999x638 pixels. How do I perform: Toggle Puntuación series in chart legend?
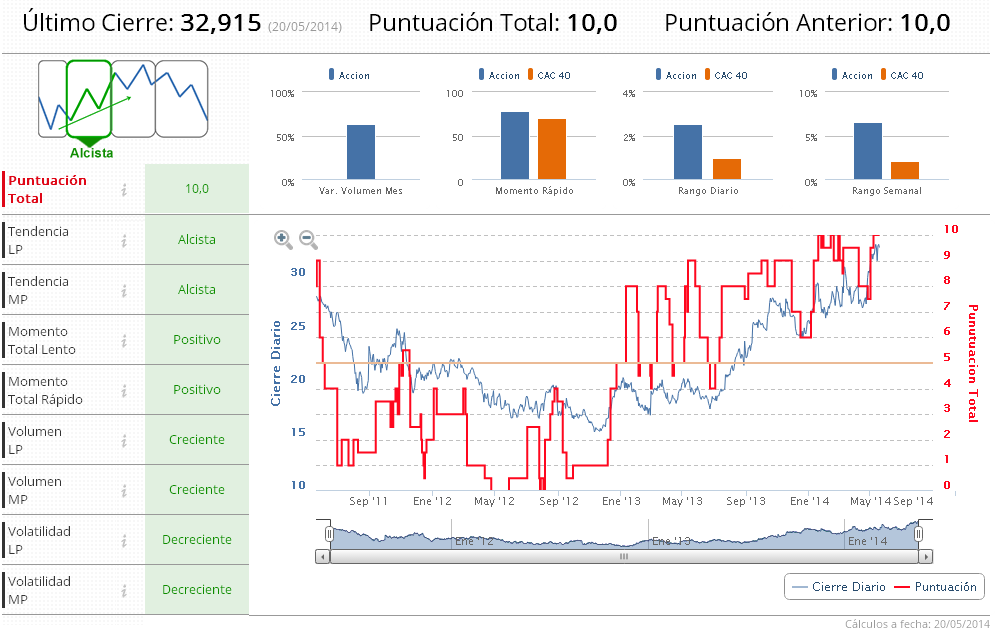click(936, 587)
